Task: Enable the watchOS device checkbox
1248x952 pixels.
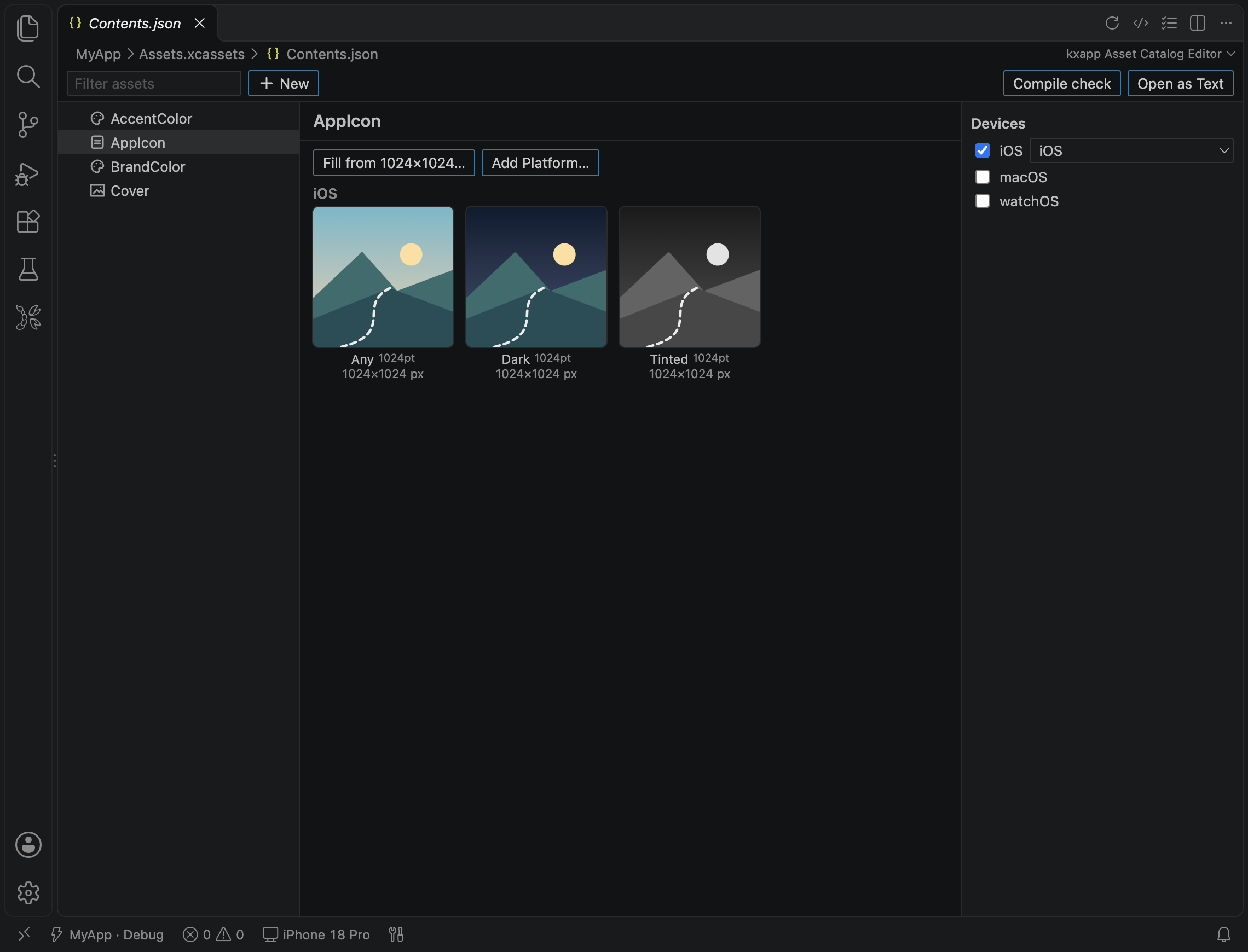Action: 982,201
